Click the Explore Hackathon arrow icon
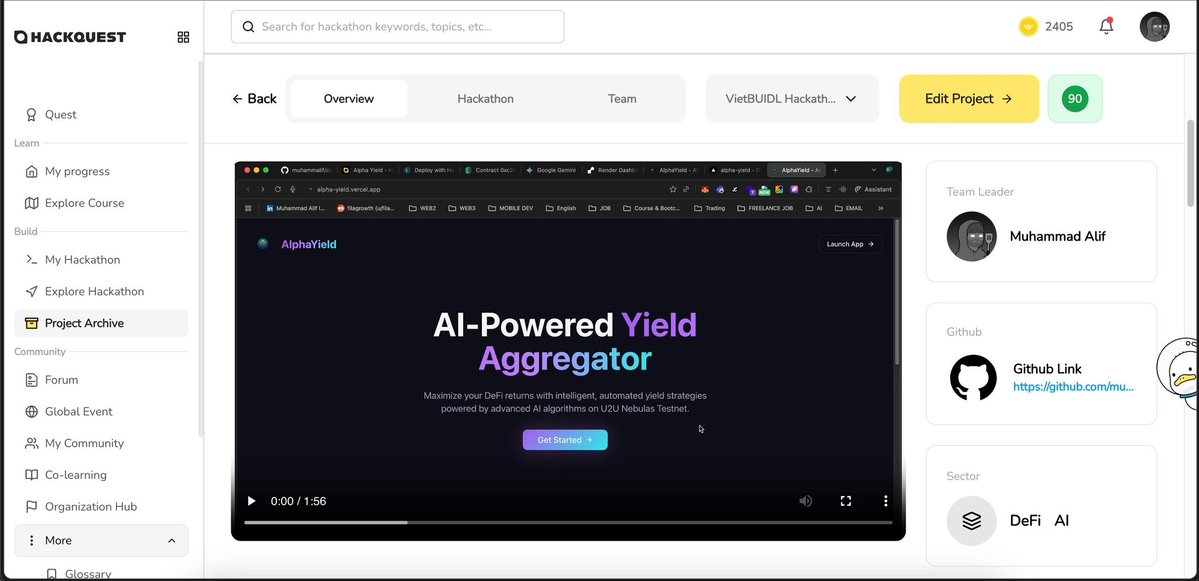The height and width of the screenshot is (581, 1199). (x=31, y=291)
